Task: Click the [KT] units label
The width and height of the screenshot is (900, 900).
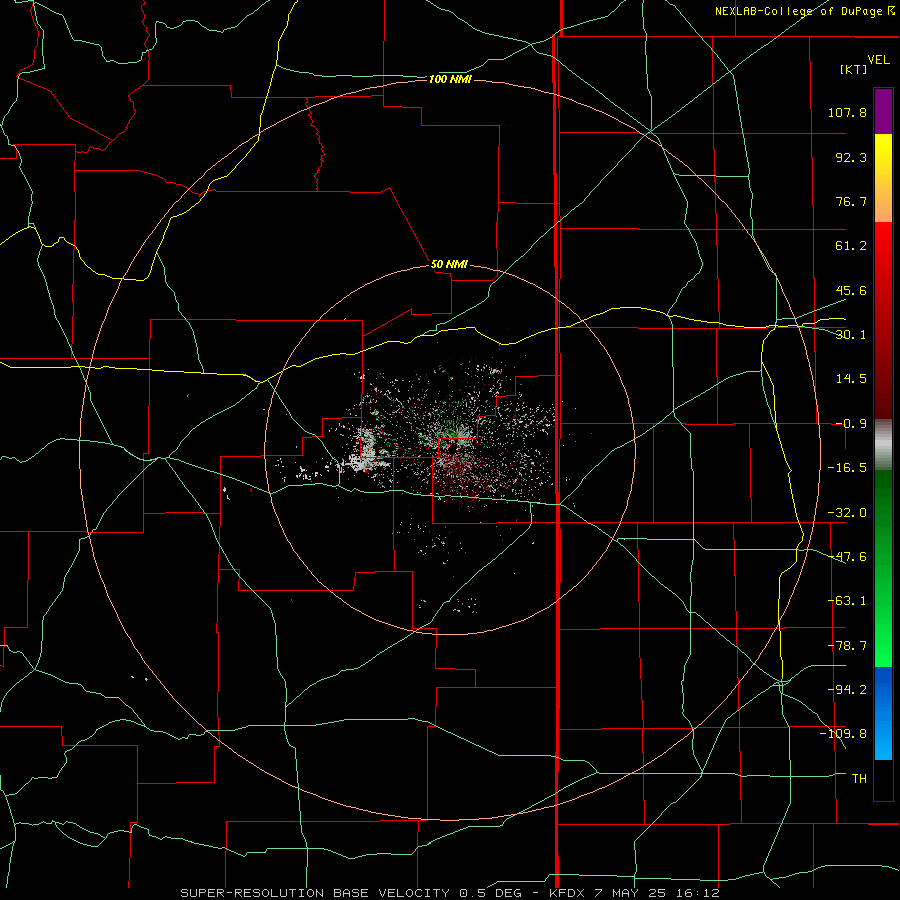Action: (854, 69)
